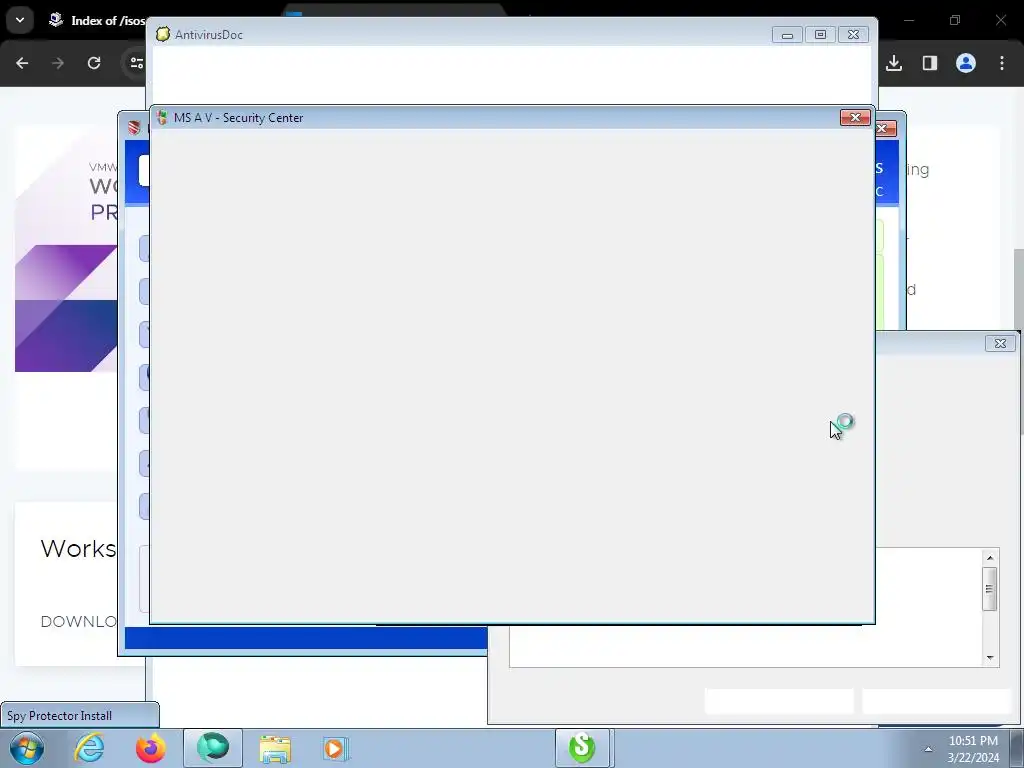Viewport: 1024px width, 768px height.
Task: Open the site information icon in address bar
Action: 136,63
